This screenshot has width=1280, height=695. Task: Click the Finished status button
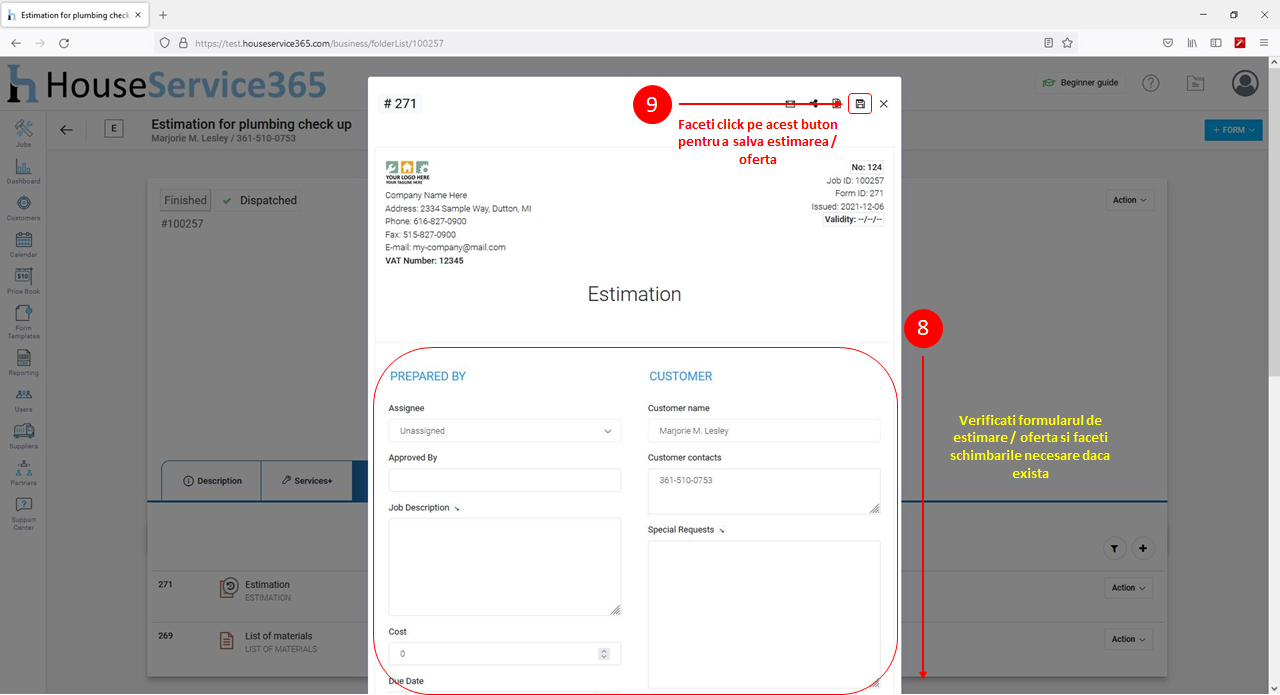[x=186, y=200]
